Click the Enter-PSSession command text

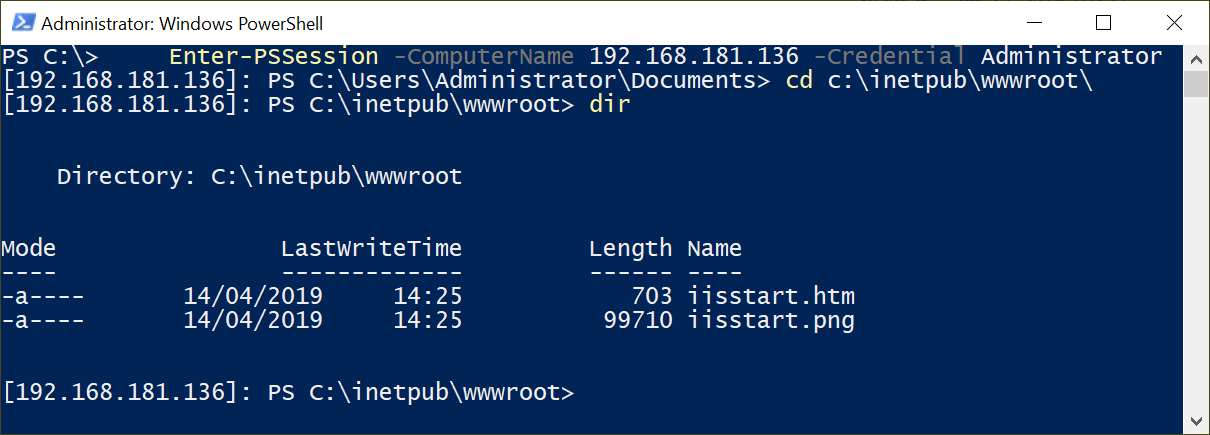274,56
